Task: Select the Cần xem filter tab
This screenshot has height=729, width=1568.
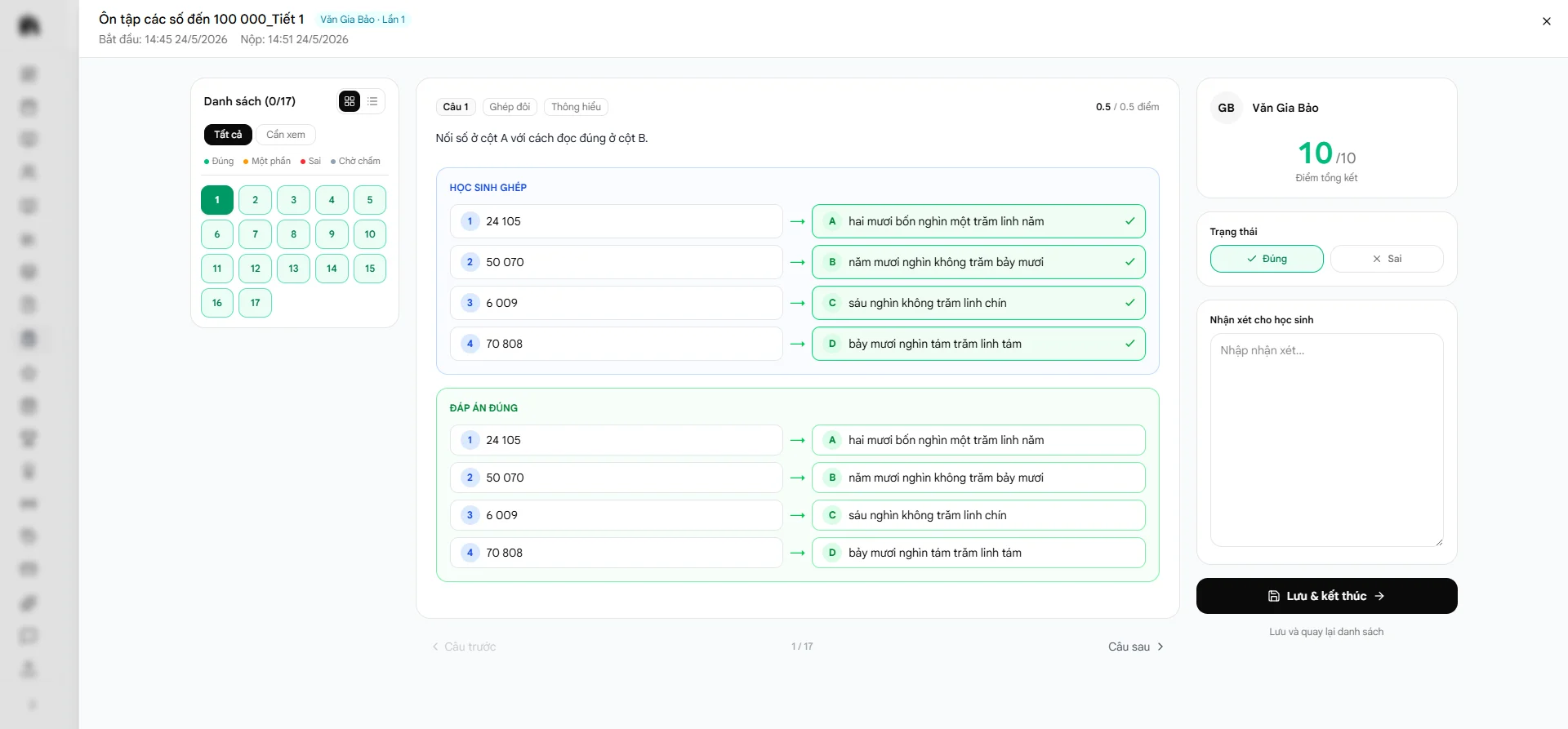Action: click(286, 135)
